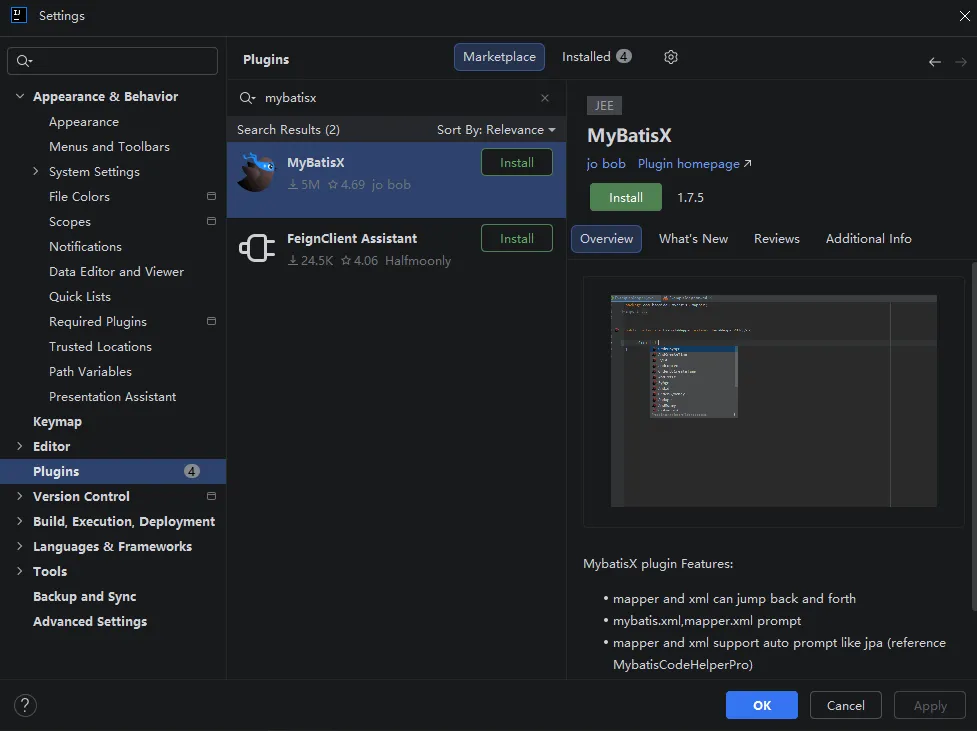Click the Installed count badge 4
Image resolution: width=977 pixels, height=731 pixels.
624,56
